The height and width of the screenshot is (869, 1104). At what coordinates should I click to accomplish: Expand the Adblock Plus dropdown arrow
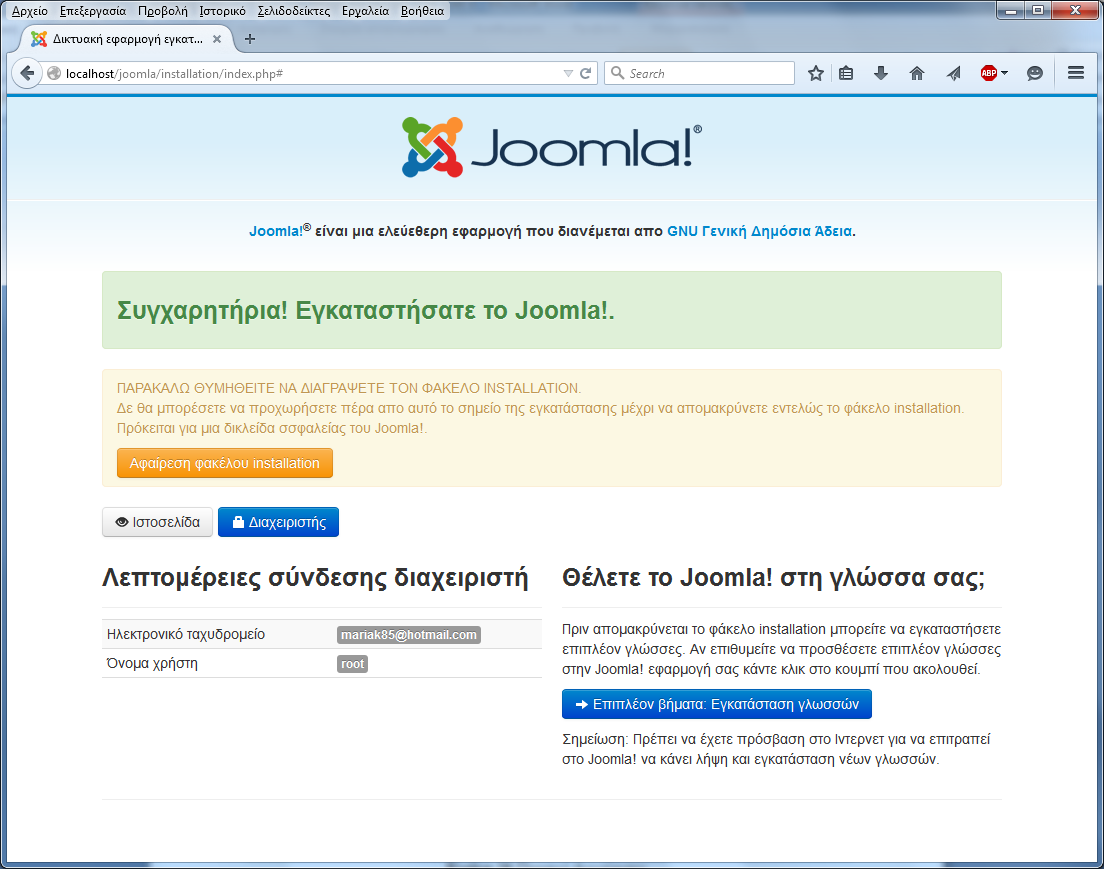point(1005,73)
